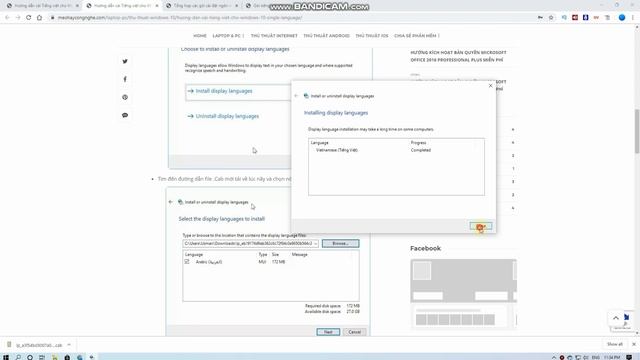Open File Explorer from the taskbar

tap(54, 357)
